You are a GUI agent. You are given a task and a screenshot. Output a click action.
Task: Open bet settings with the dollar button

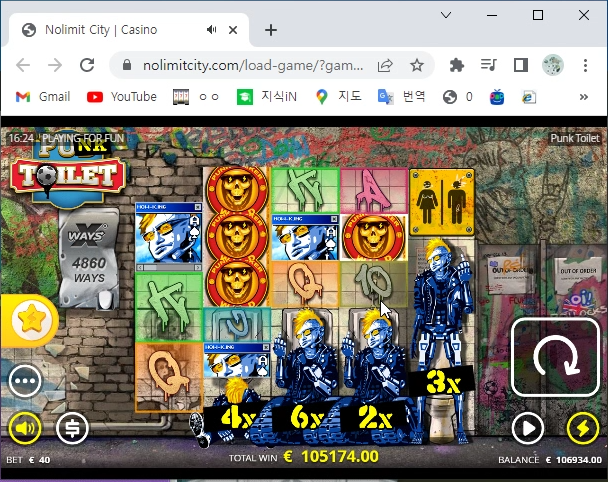(72, 428)
